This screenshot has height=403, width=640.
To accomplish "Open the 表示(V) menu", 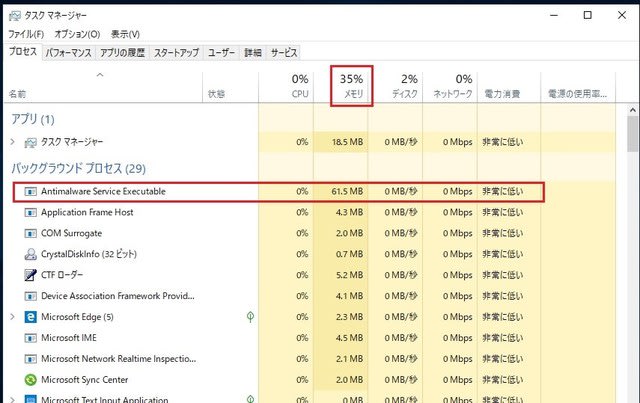I will click(x=125, y=34).
